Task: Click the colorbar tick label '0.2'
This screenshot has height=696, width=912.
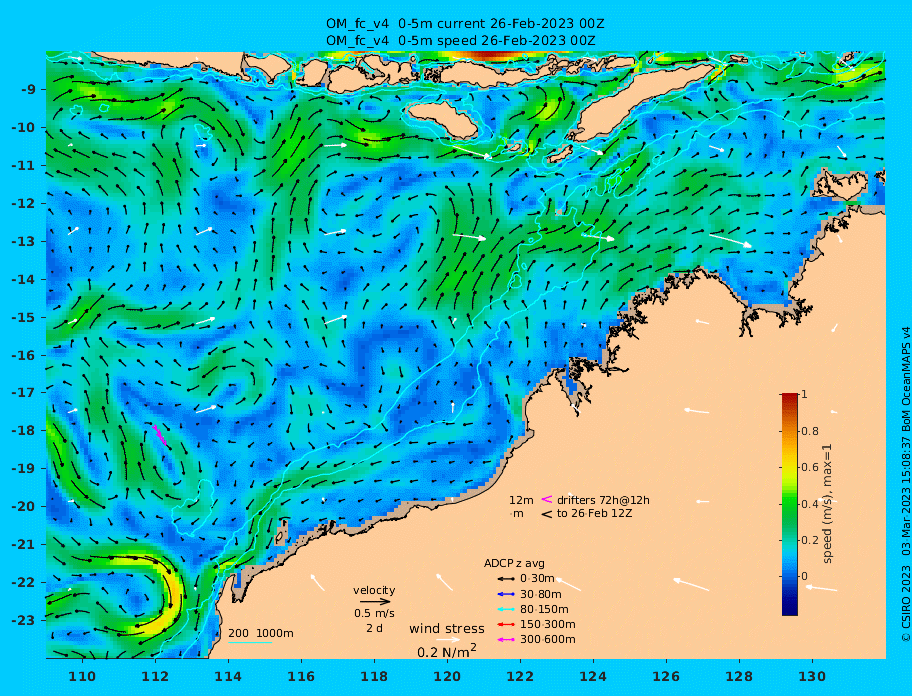Action: [x=810, y=540]
